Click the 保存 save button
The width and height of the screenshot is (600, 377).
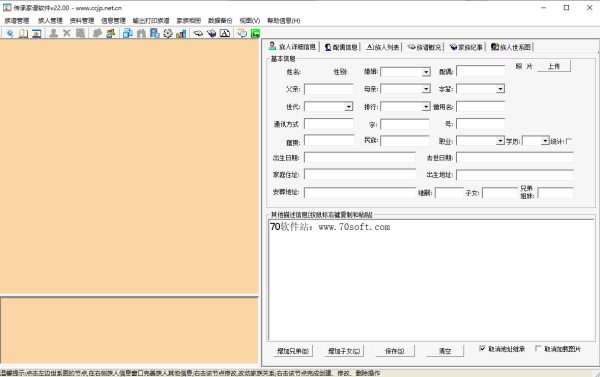(x=395, y=351)
